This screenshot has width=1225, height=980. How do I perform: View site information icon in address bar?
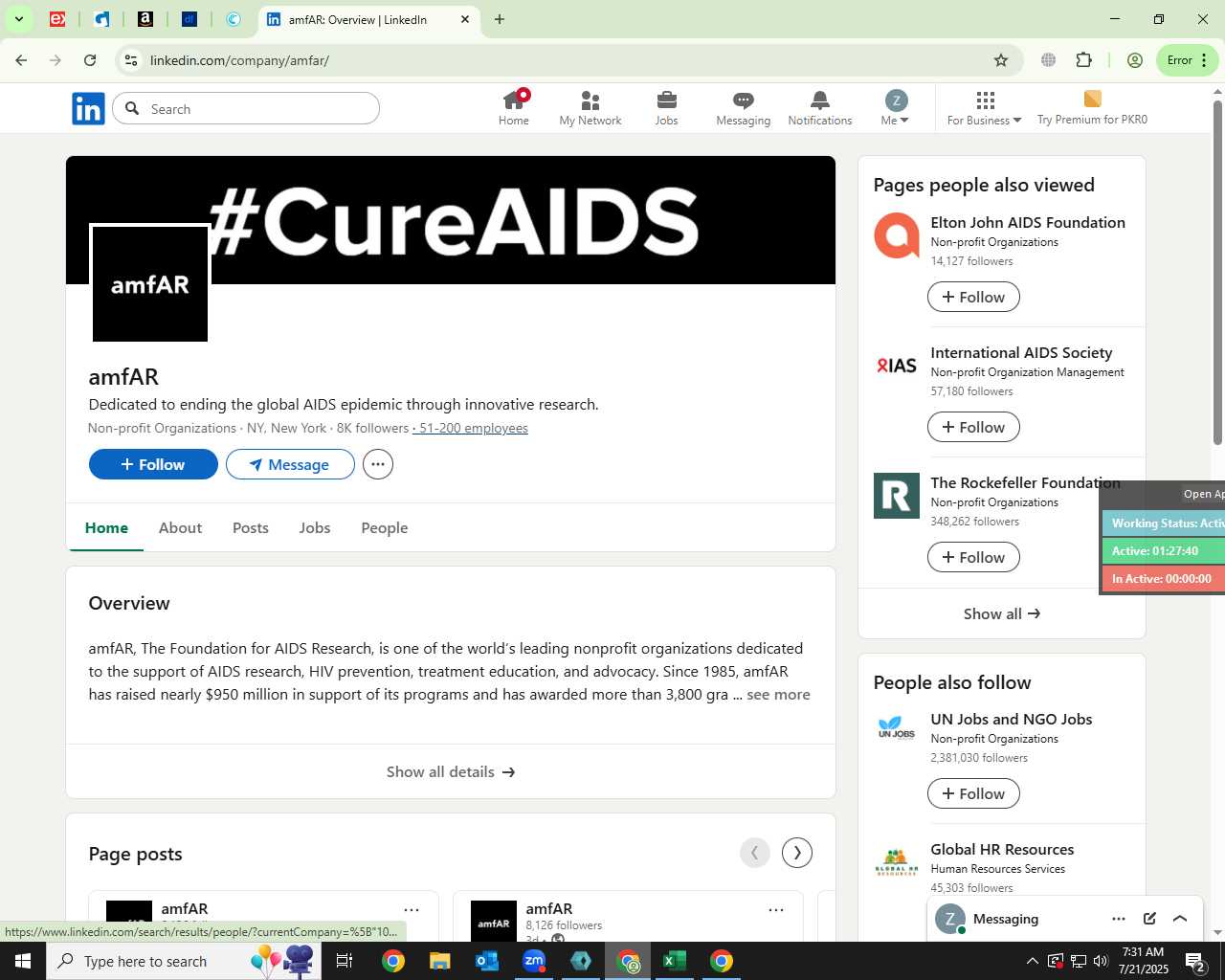point(131,60)
